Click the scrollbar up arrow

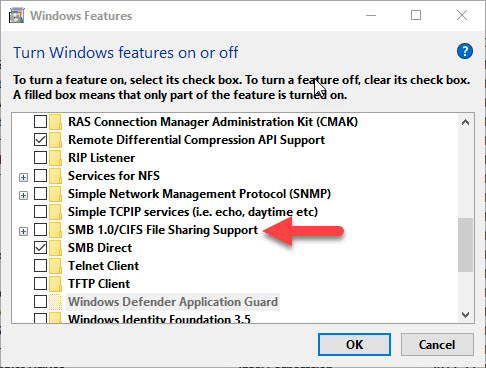465,122
